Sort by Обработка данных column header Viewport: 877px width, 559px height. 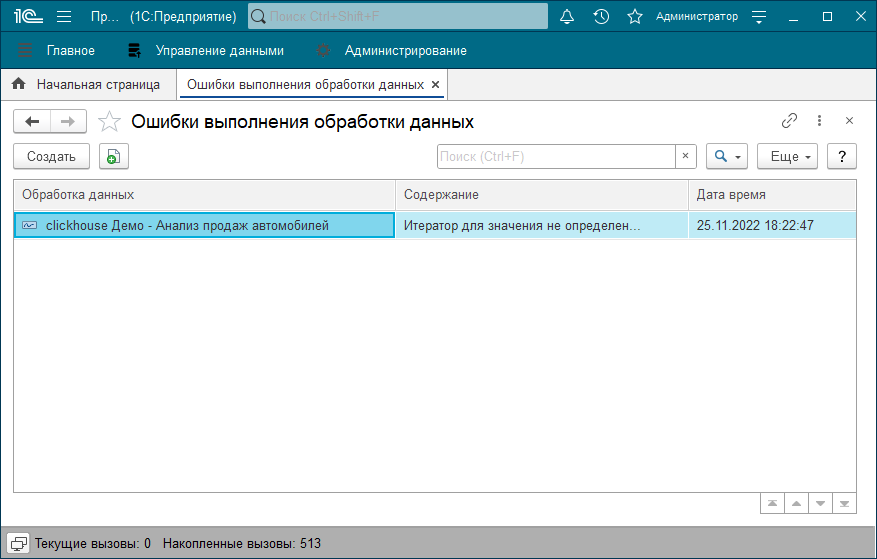[x=205, y=195]
